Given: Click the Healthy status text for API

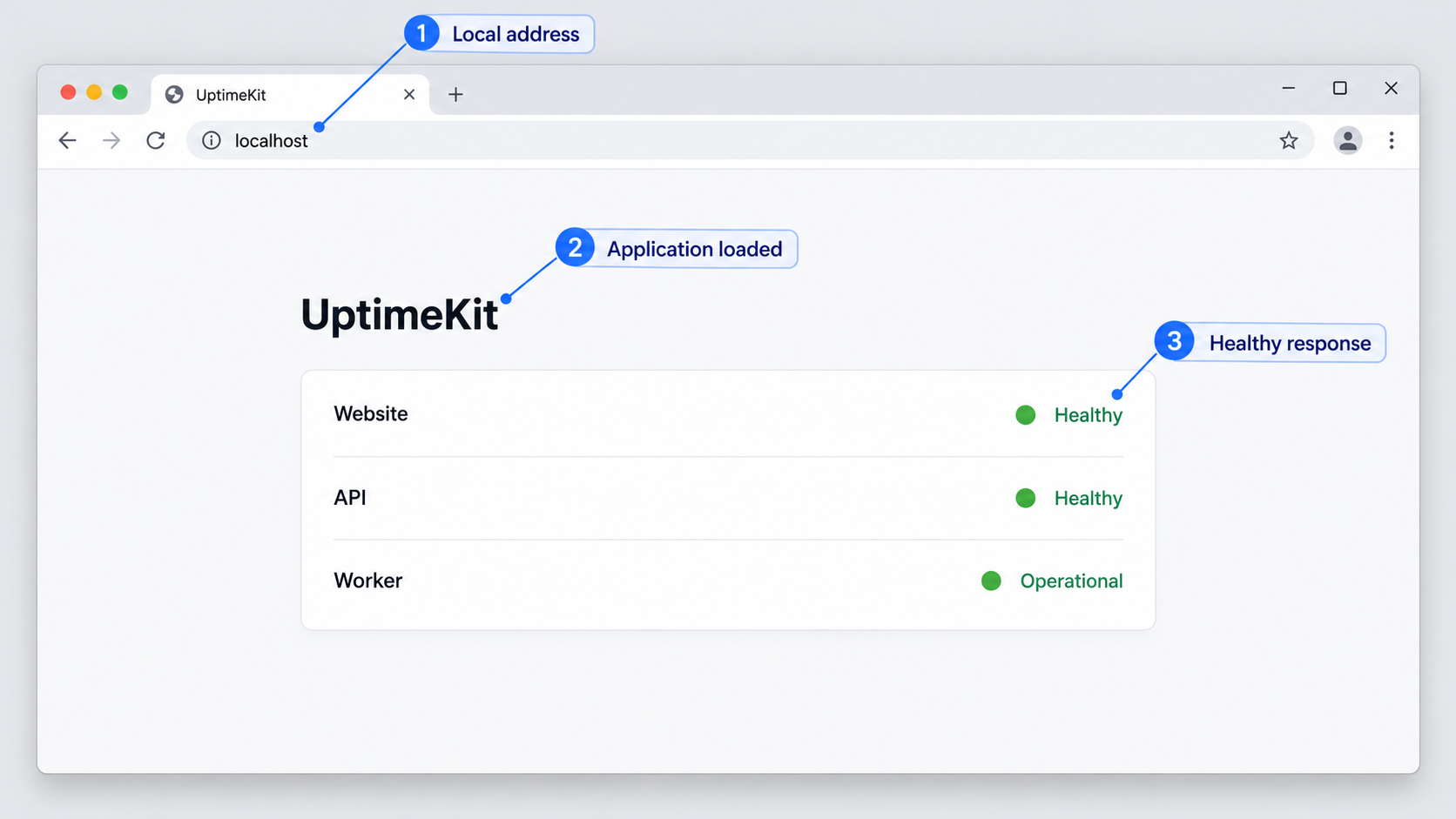Looking at the screenshot, I should (1089, 498).
